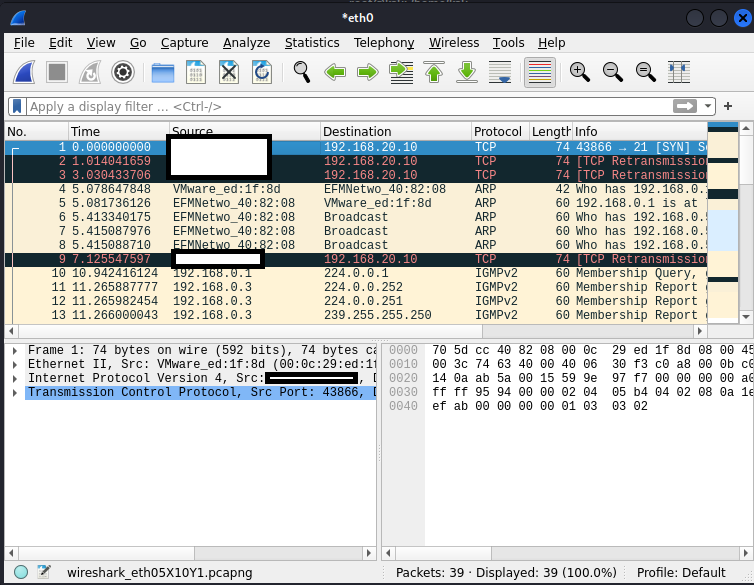Sort by the Protocol column header
The image size is (754, 585).
(500, 132)
